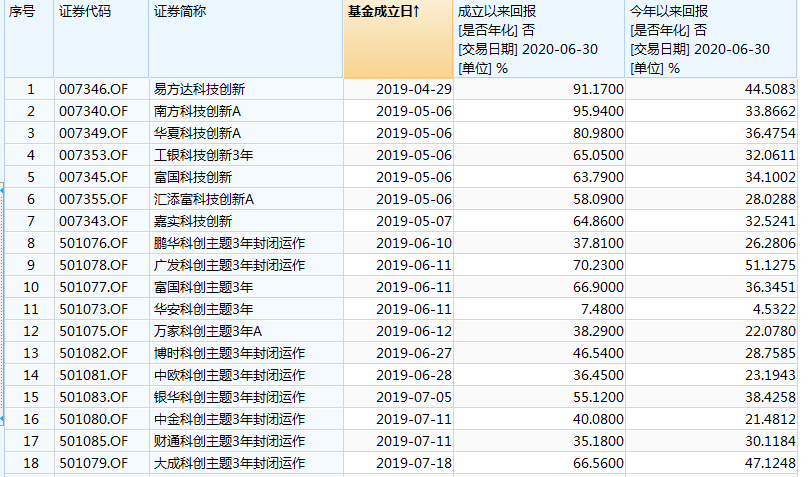Select the 华安科创主题3年 fund name
This screenshot has height=477, width=812.
click(204, 309)
